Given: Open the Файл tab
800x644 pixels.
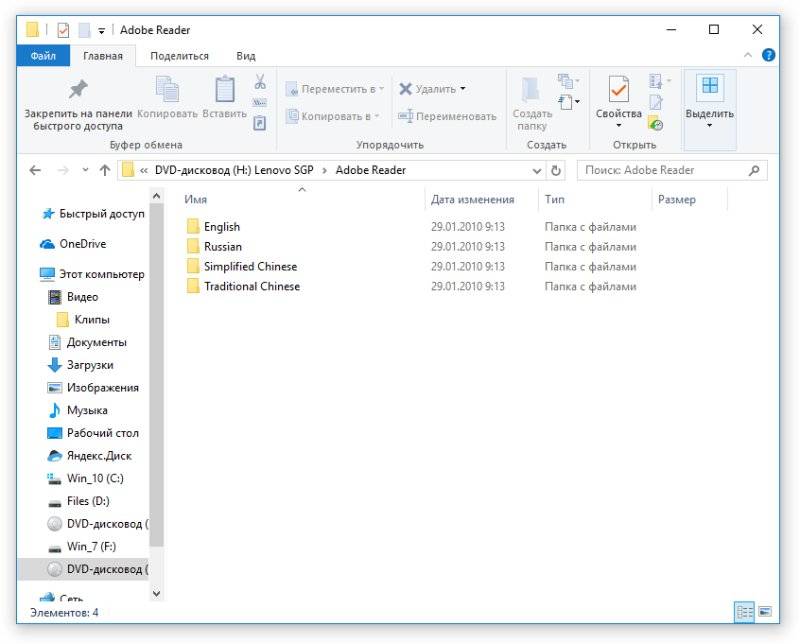Looking at the screenshot, I should pyautogui.click(x=43, y=56).
